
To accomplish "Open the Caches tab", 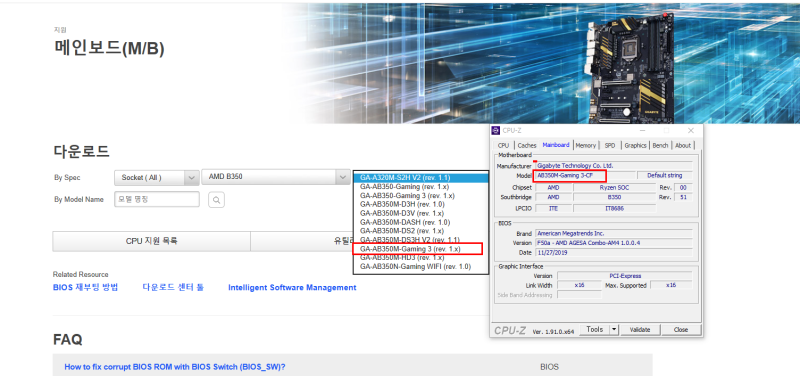I will 527,145.
